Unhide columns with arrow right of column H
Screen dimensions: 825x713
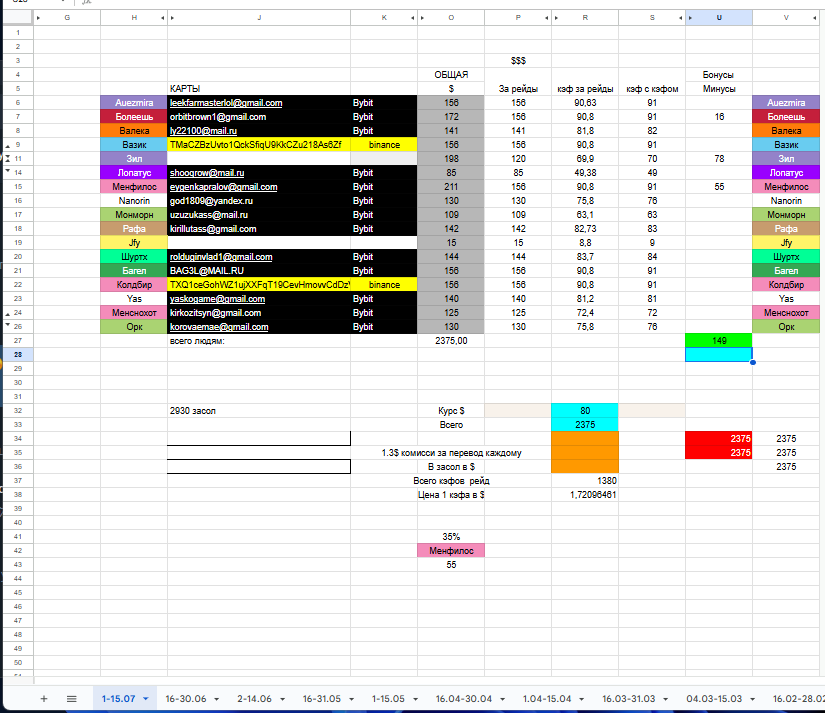click(163, 18)
